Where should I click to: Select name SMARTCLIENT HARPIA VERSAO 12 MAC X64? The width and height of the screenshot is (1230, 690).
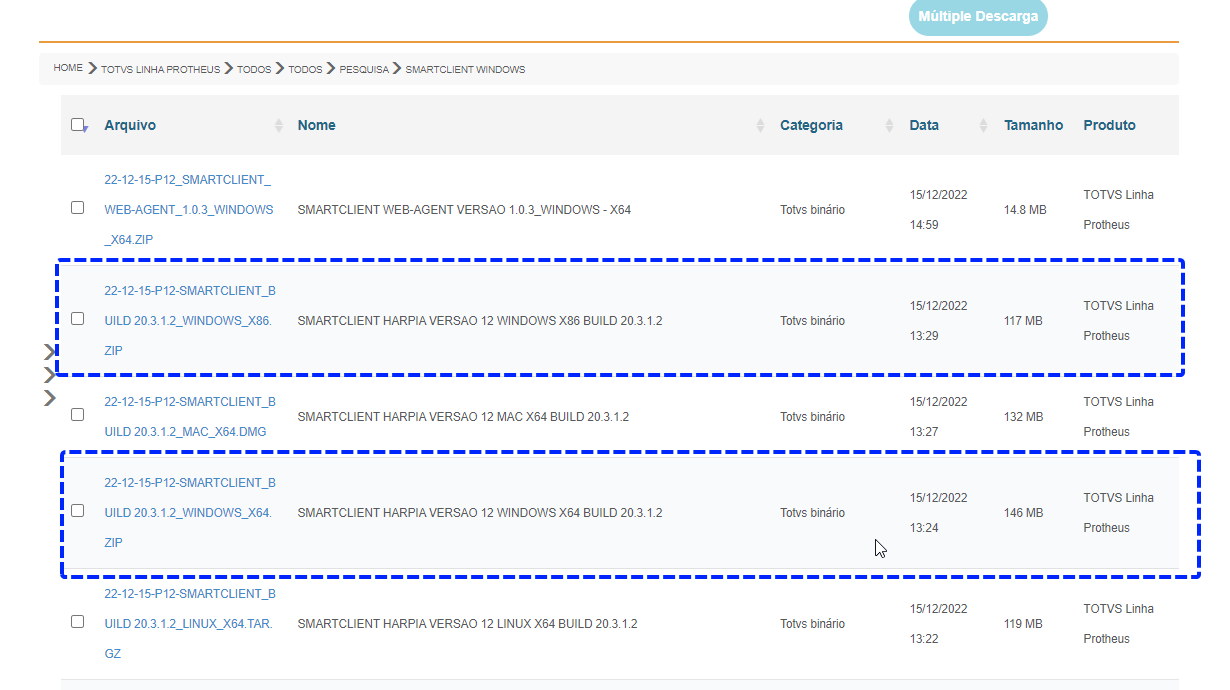463,417
